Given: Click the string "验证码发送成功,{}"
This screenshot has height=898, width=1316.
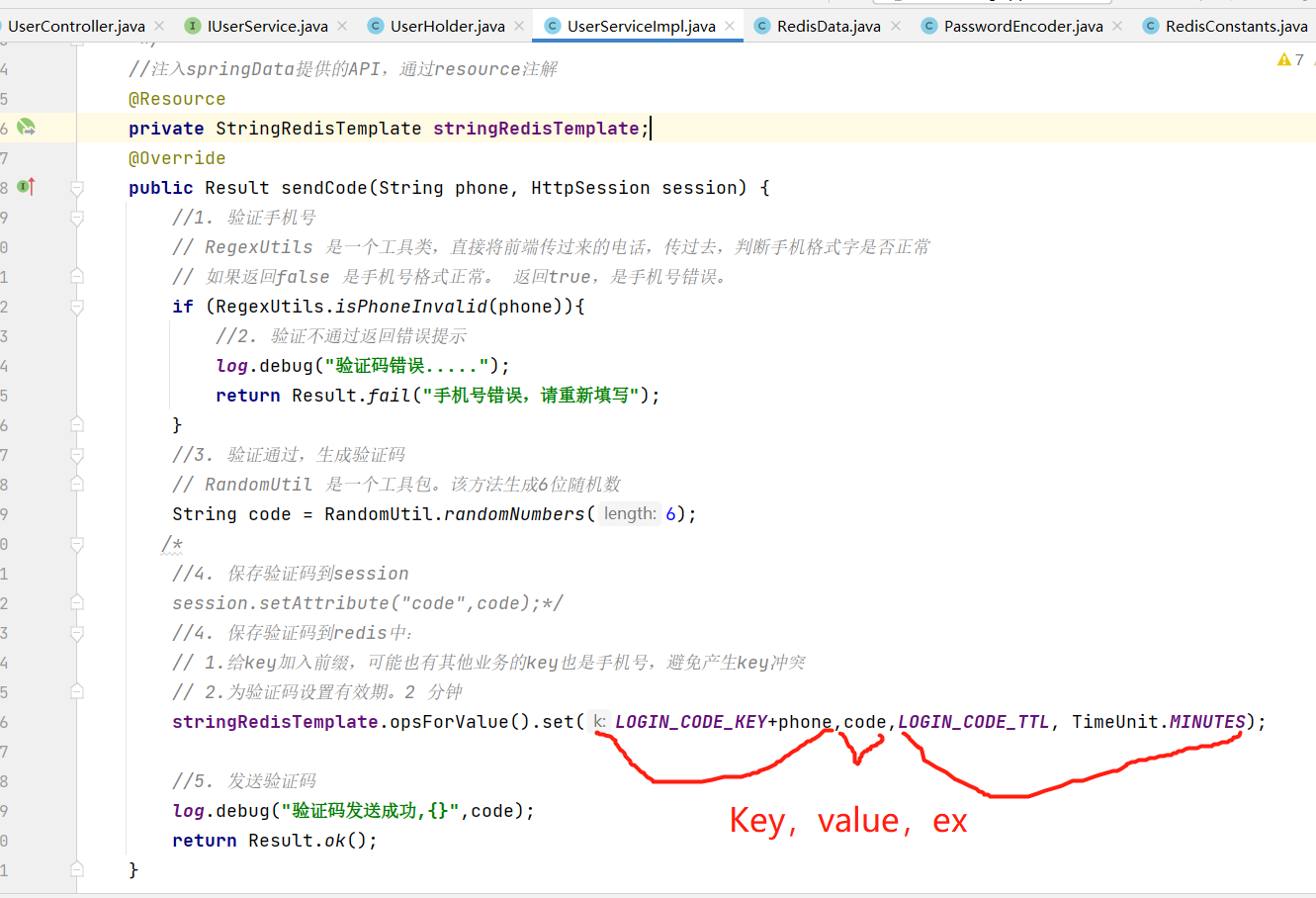Looking at the screenshot, I should [371, 811].
